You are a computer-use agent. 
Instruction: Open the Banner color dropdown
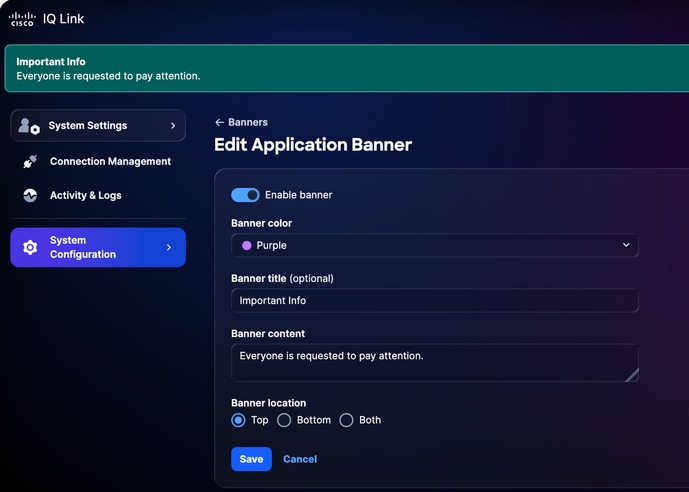click(435, 245)
